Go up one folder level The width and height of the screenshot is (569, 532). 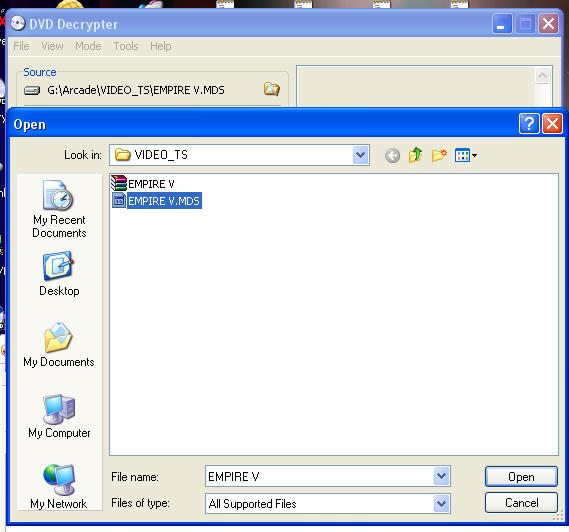pyautogui.click(x=416, y=155)
